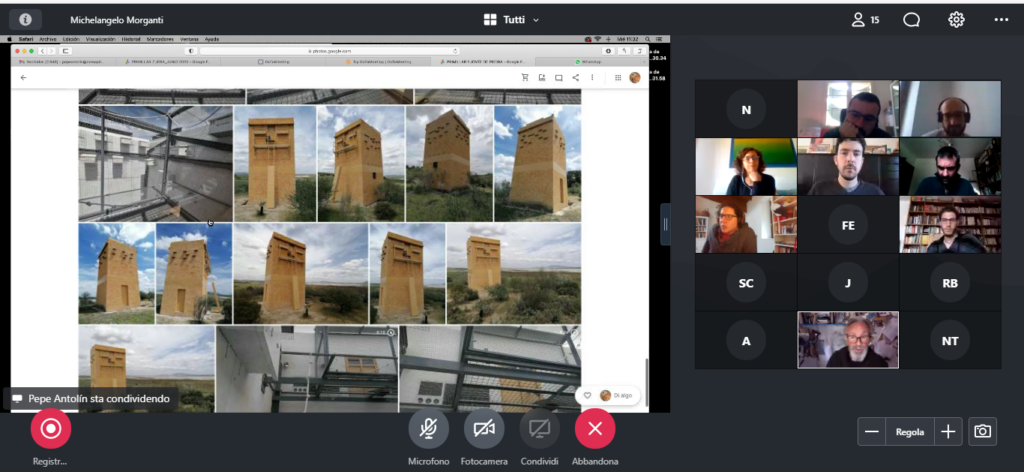Switch to the first Gmail Safari tab

coord(64,61)
